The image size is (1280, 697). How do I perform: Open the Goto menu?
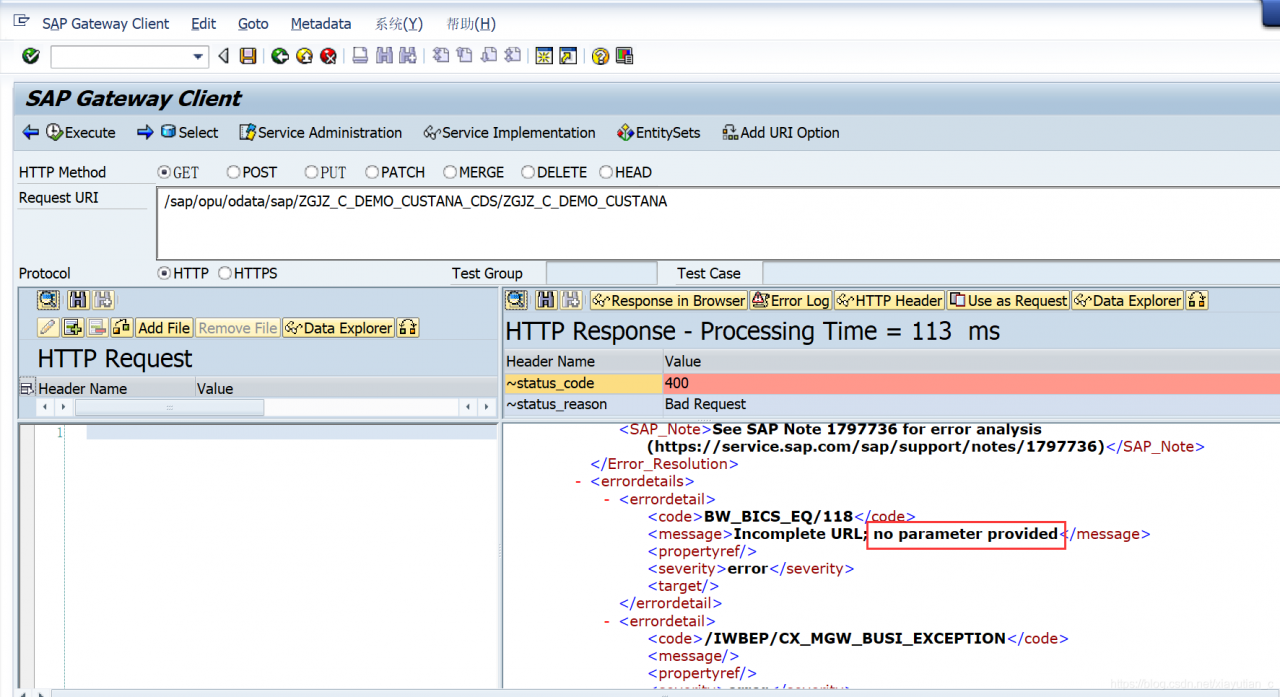pyautogui.click(x=253, y=24)
